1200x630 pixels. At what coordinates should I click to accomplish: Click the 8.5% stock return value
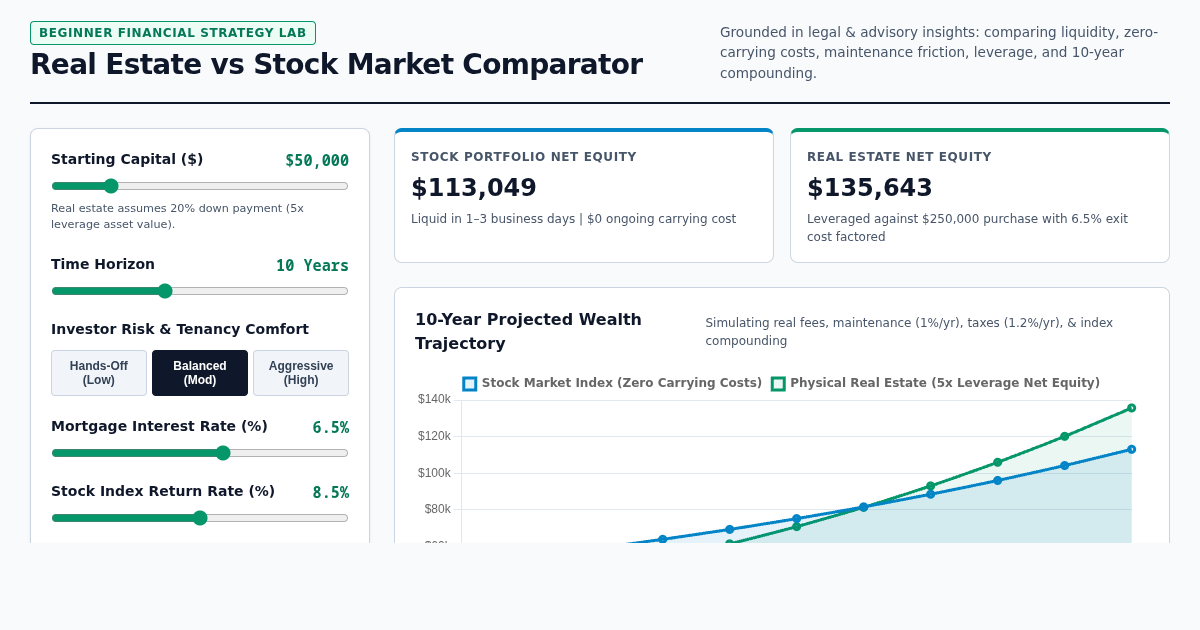click(x=331, y=493)
